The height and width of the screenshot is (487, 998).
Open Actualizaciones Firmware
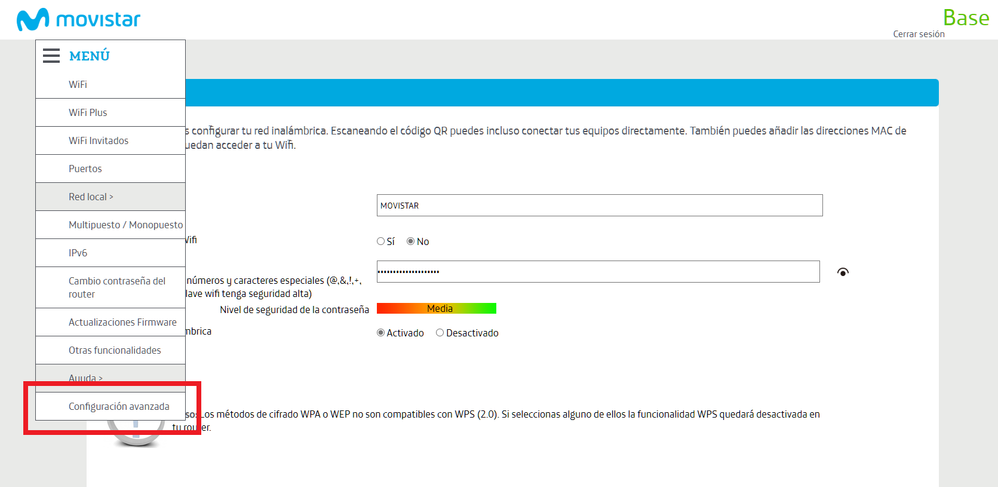point(122,322)
